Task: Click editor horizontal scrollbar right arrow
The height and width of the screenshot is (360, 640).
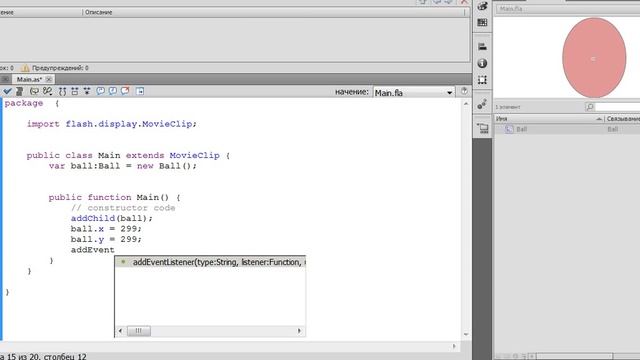Action: [x=454, y=346]
